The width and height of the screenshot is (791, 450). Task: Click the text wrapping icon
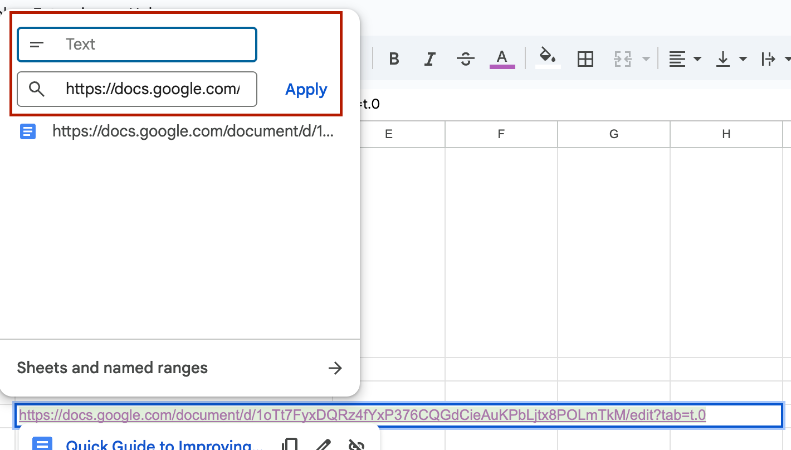(768, 59)
